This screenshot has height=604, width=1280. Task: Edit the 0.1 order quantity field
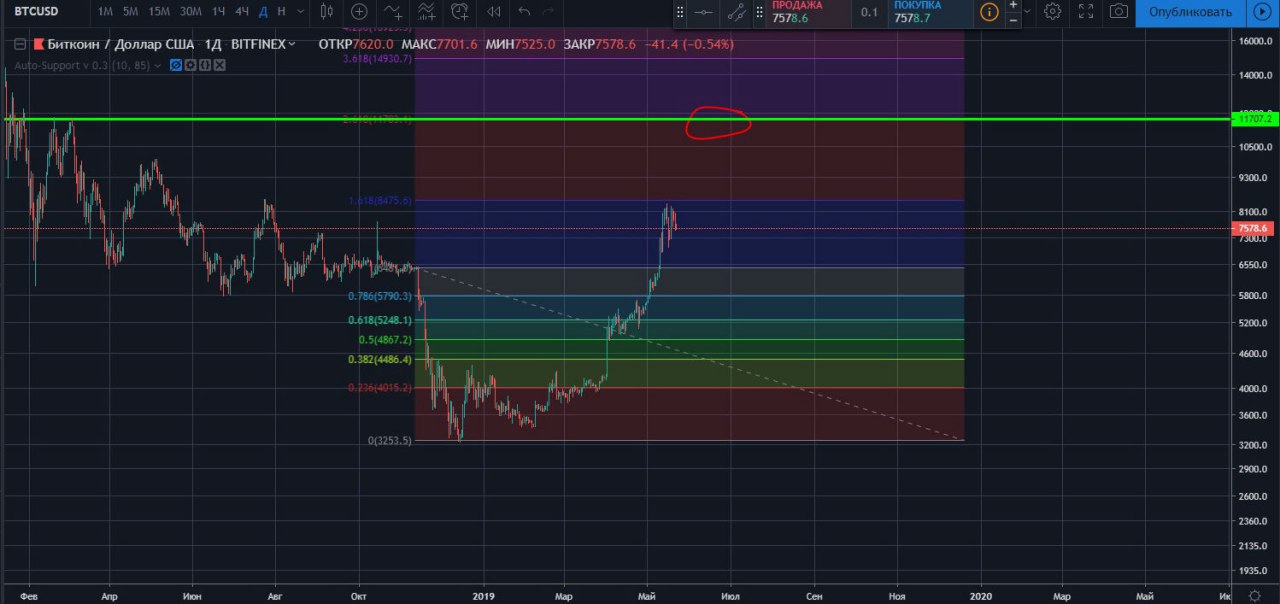(x=870, y=12)
